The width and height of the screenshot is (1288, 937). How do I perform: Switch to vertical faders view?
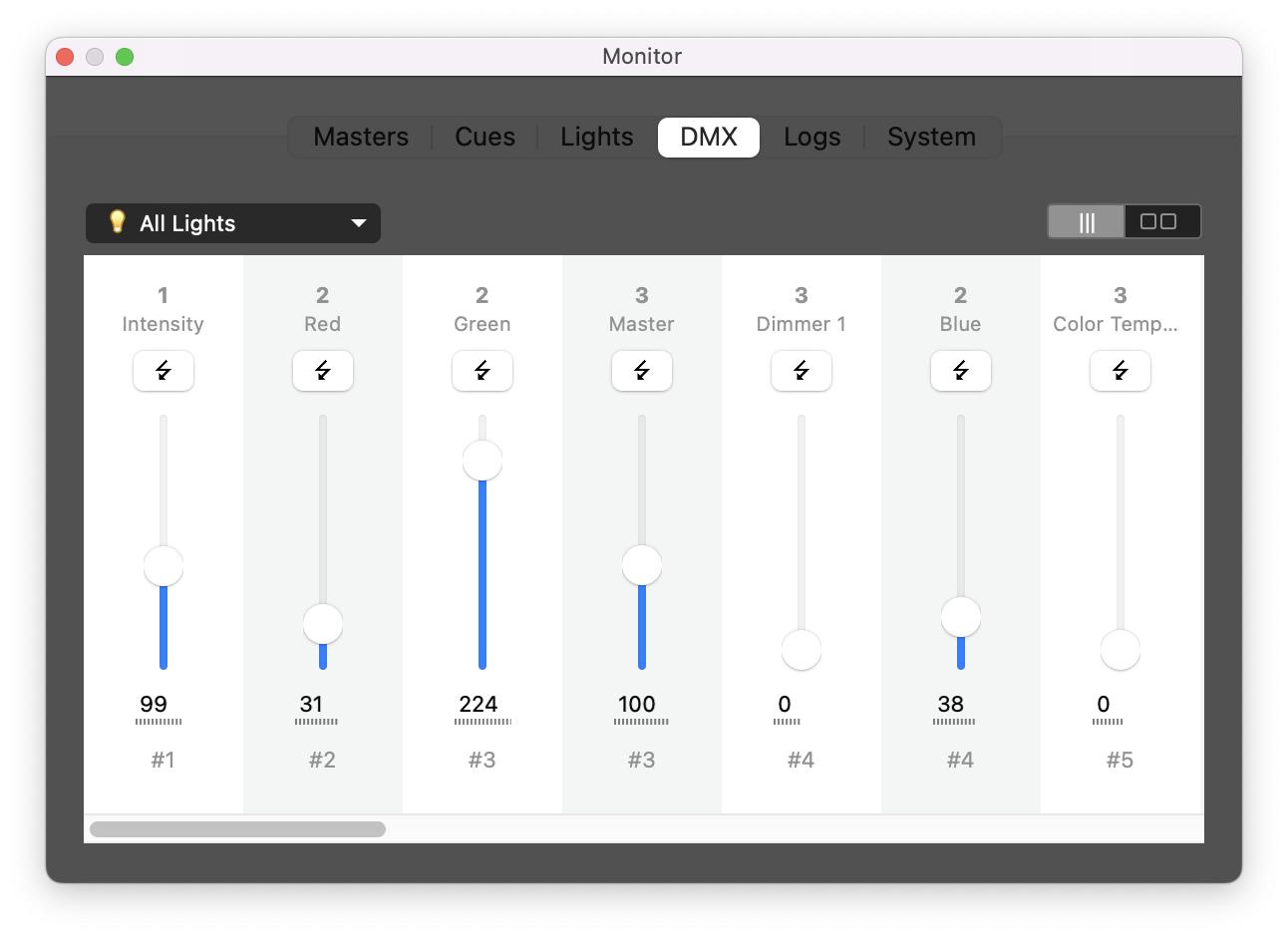tap(1087, 222)
